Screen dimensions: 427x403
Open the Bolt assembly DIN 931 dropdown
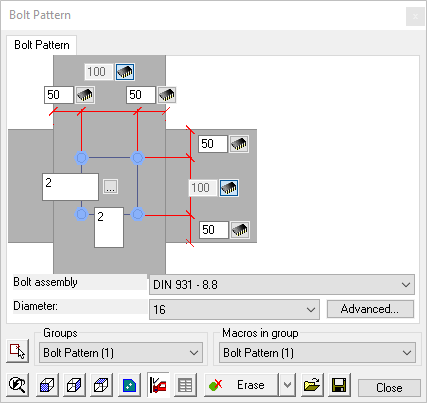[282, 285]
